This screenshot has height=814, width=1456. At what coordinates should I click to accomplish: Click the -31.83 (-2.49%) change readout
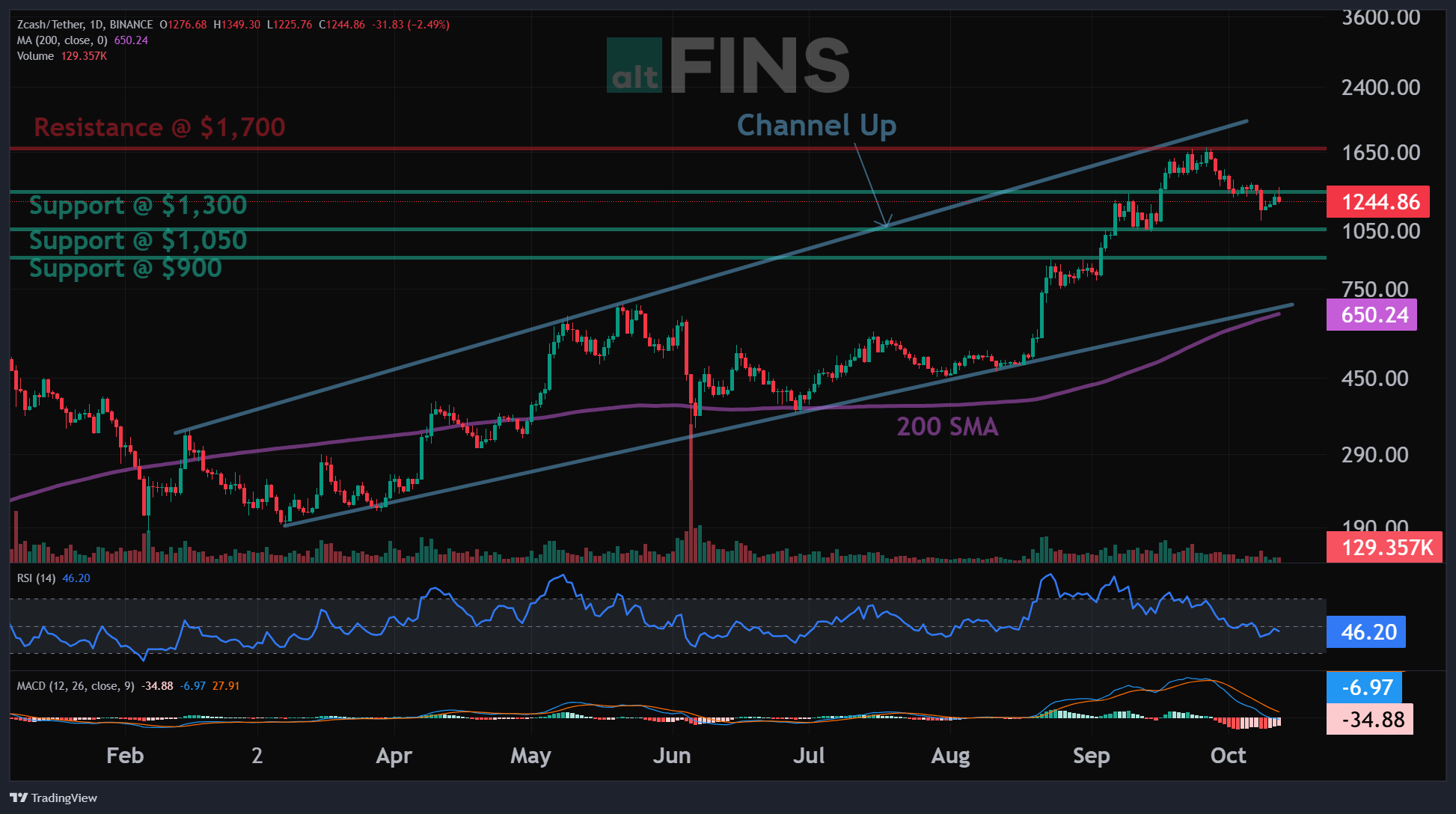coord(410,25)
